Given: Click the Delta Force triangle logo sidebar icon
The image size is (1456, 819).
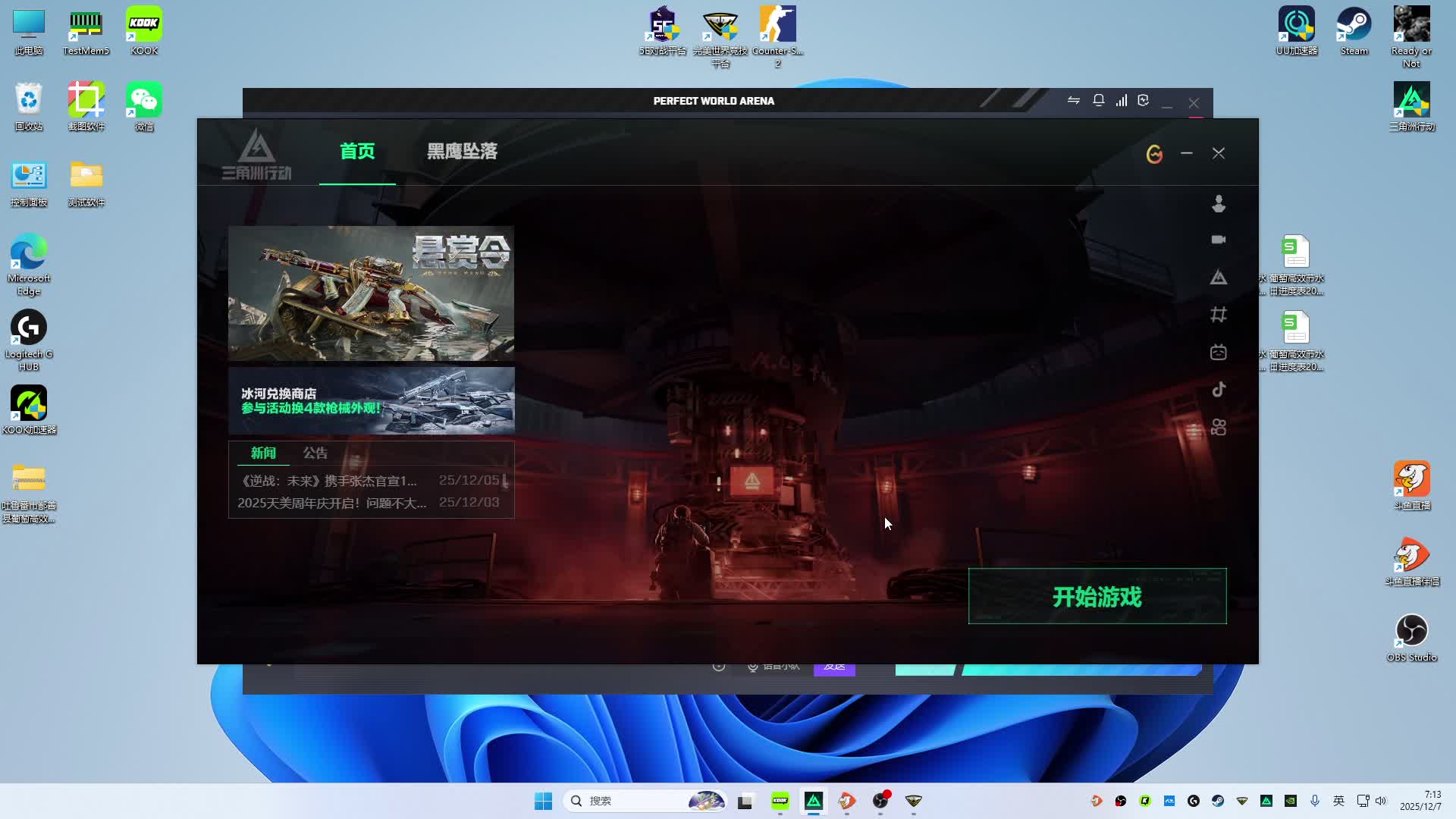Looking at the screenshot, I should point(1218,278).
